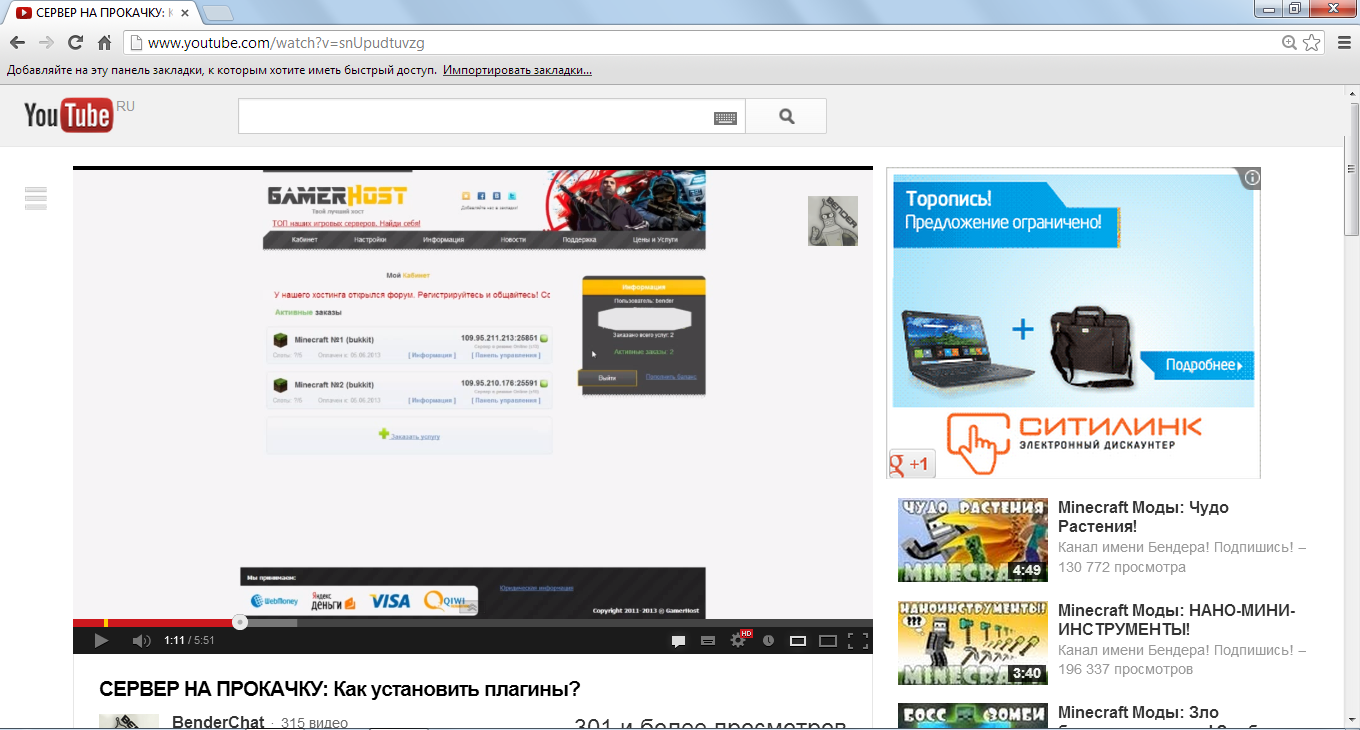Click the 1:11 / 5:51 time display
This screenshot has width=1360, height=730.
(190, 640)
